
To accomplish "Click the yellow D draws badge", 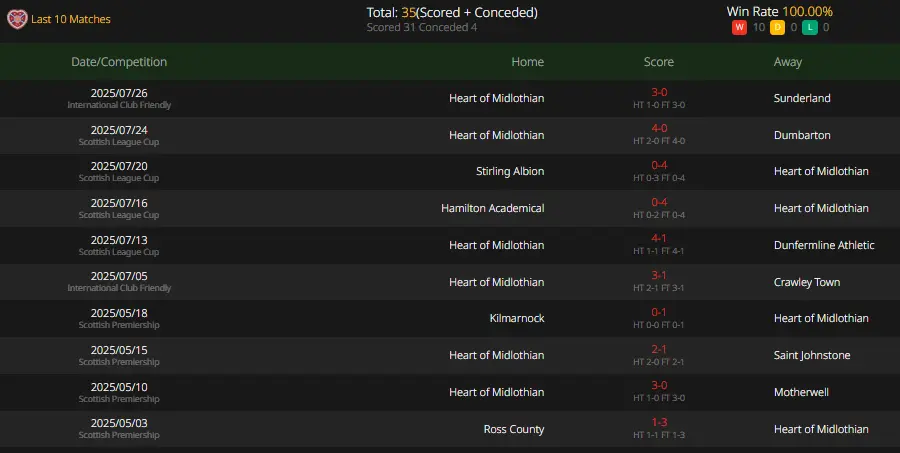I will point(777,27).
